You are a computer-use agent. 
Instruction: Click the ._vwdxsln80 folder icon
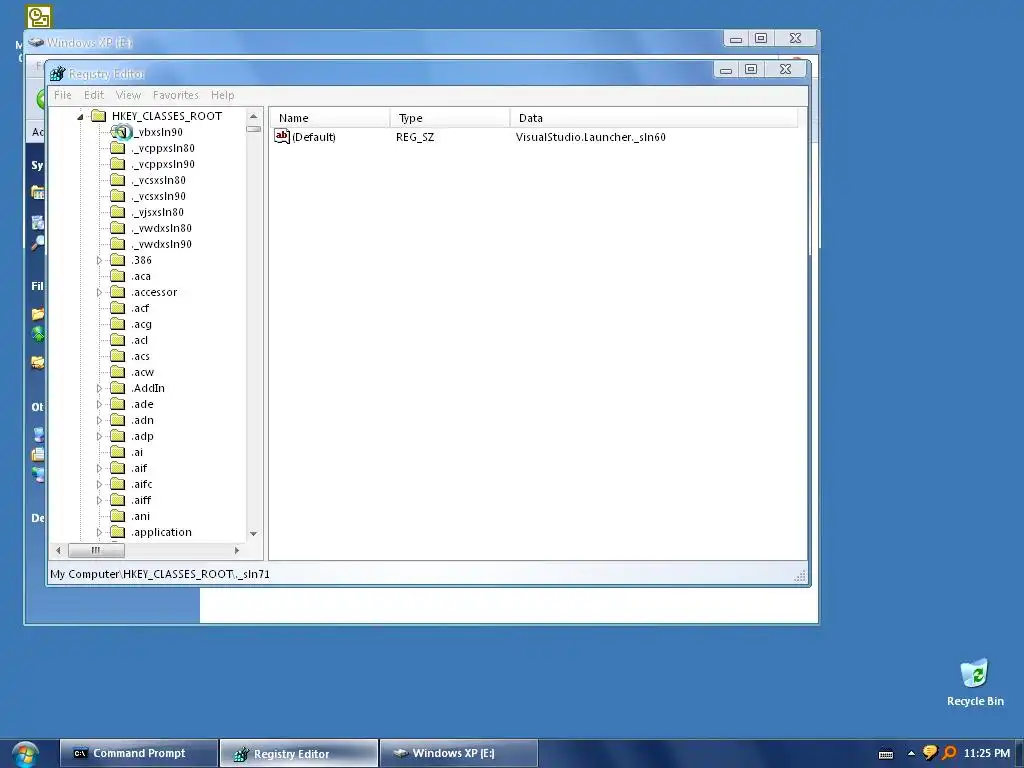coord(118,228)
